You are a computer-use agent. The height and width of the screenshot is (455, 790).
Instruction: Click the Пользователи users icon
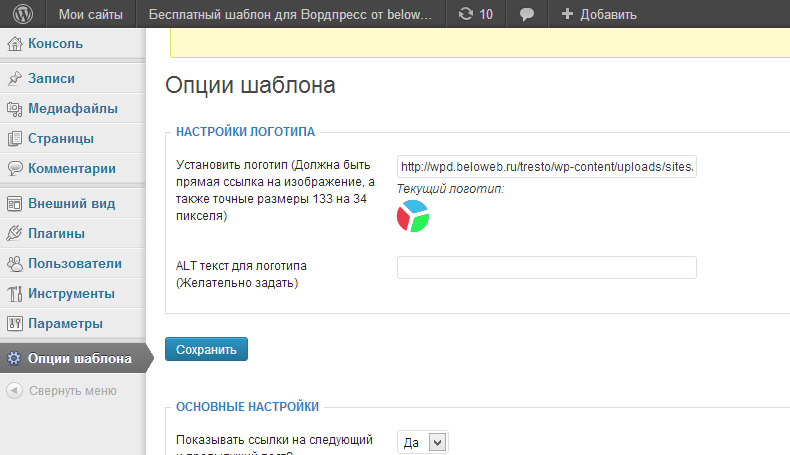click(14, 264)
